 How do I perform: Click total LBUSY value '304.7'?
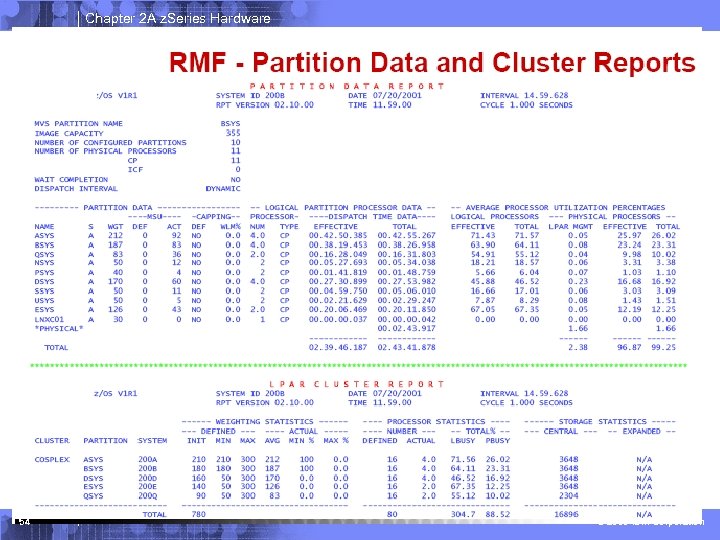462,515
